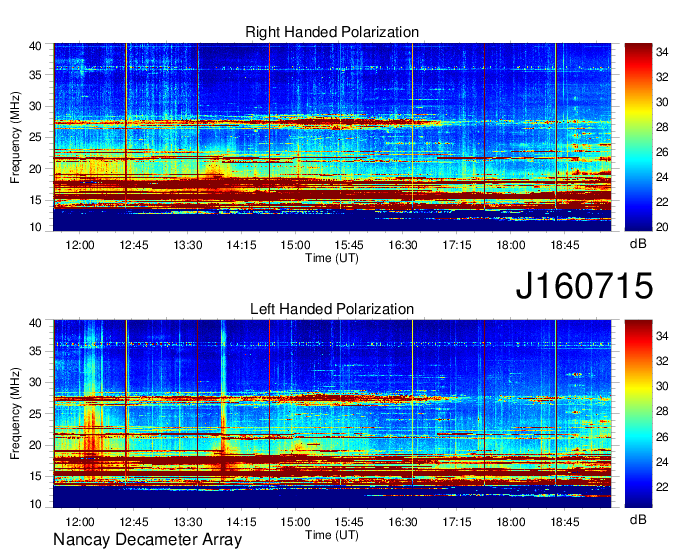Click the 15:45 time tick in Right Handed plot
The image size is (680, 552).
click(x=349, y=245)
